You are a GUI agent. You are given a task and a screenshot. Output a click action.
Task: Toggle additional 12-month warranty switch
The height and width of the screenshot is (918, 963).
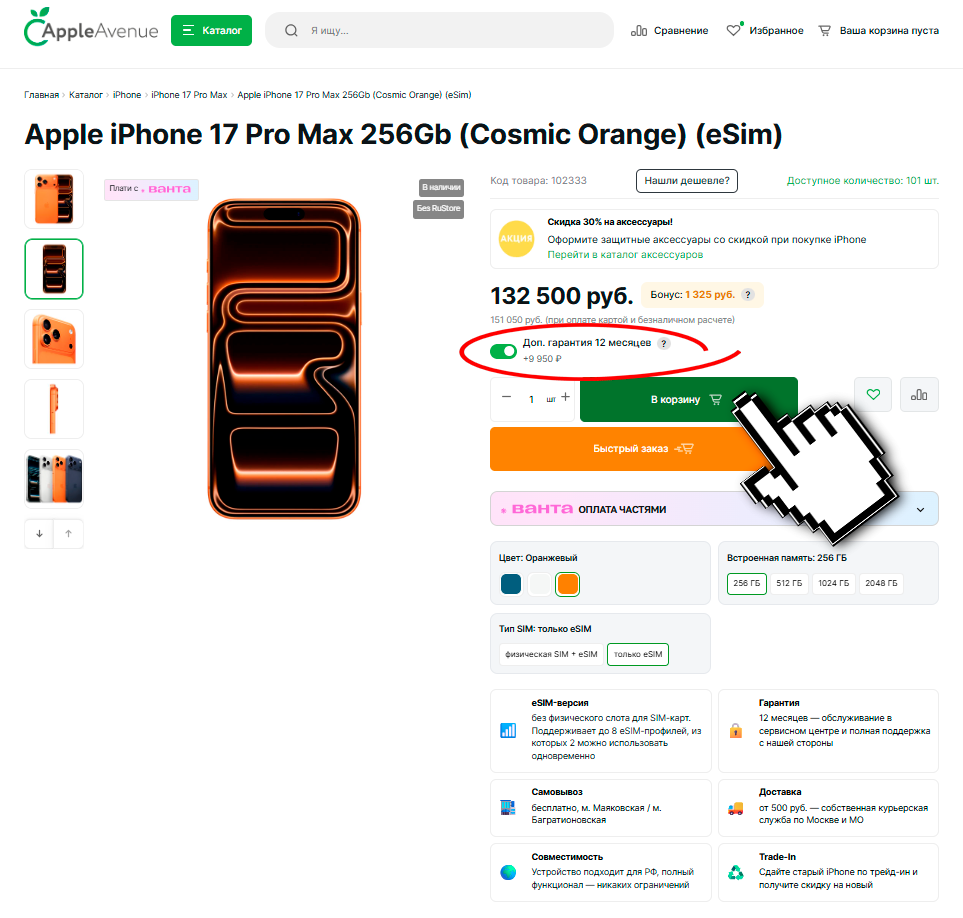(x=503, y=351)
